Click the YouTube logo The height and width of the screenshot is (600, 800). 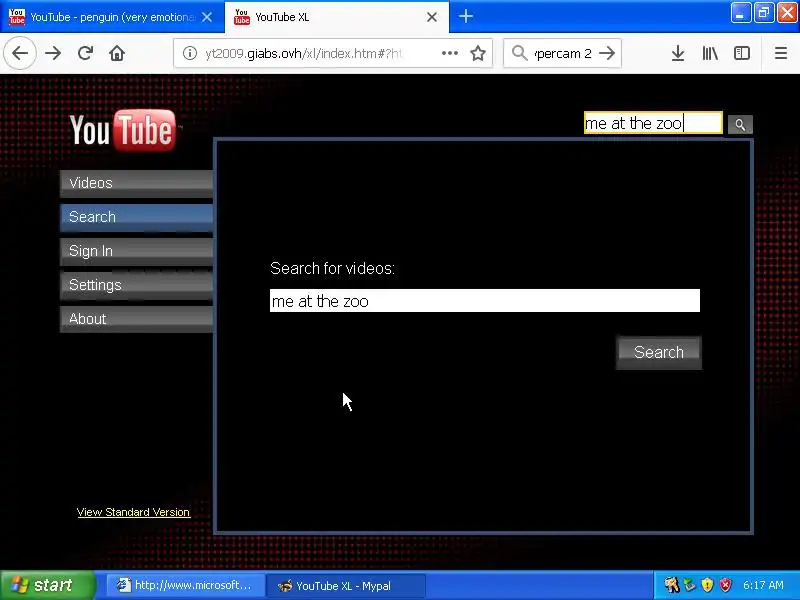123,131
